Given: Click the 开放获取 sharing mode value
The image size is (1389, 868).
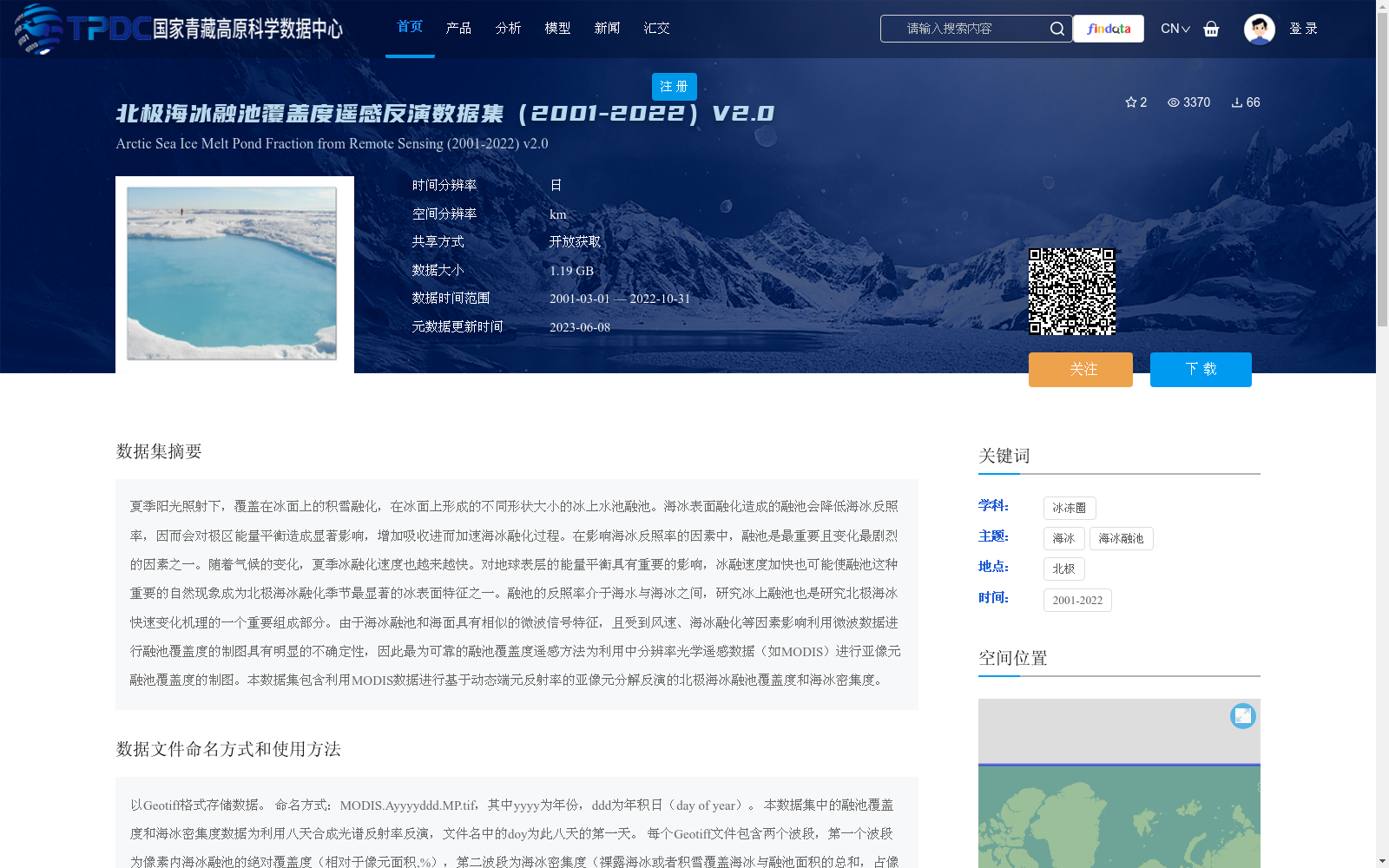Looking at the screenshot, I should coord(575,242).
